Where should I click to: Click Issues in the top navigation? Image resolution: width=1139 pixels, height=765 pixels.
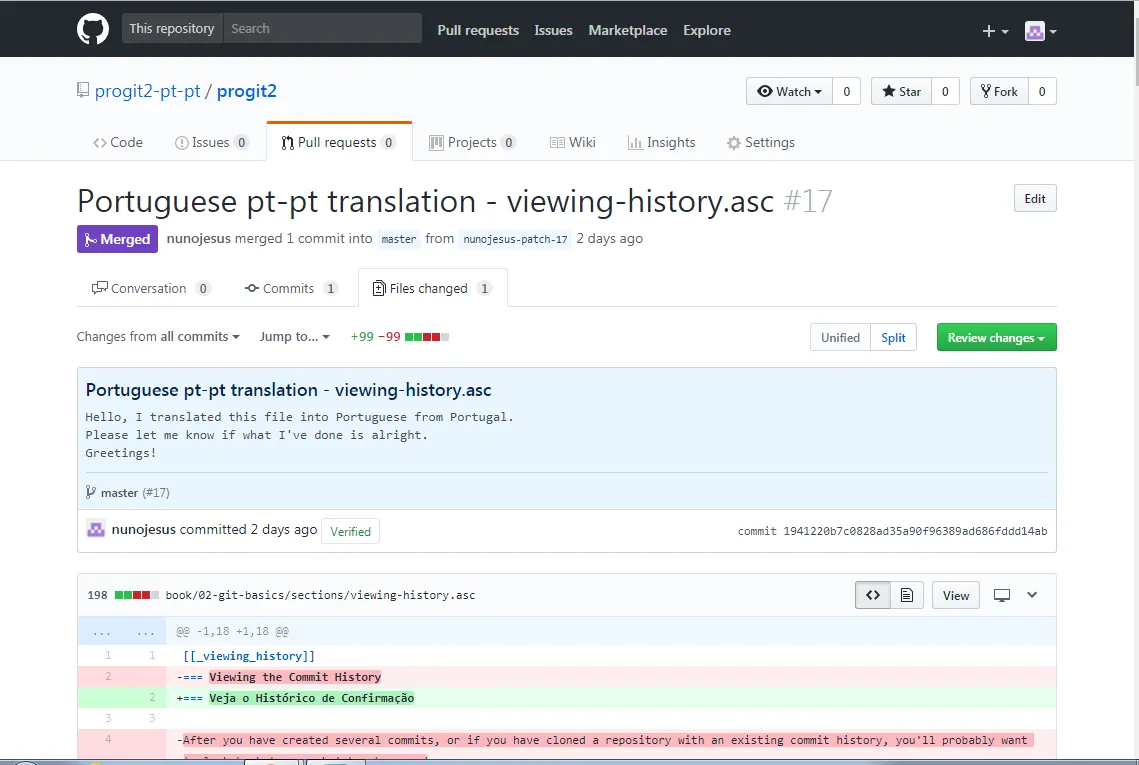pos(554,30)
